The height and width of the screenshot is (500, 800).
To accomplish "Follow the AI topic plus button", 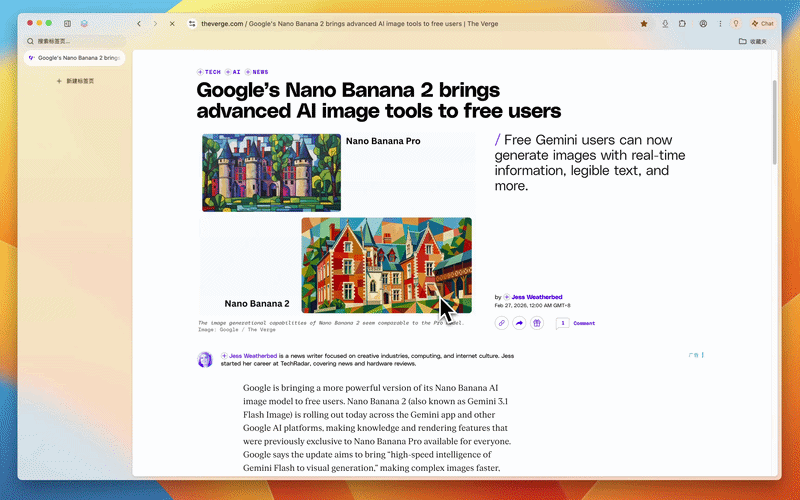I will pyautogui.click(x=228, y=72).
